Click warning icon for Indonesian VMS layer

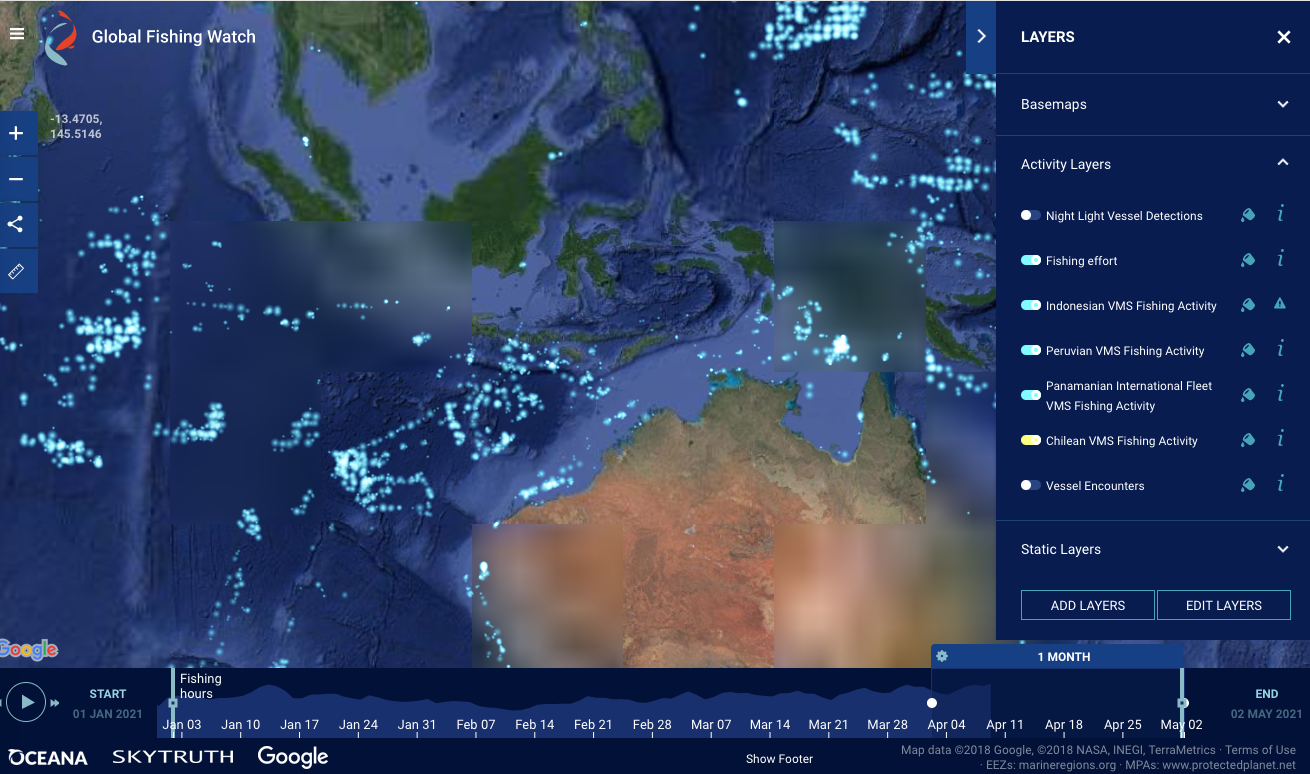(1280, 305)
